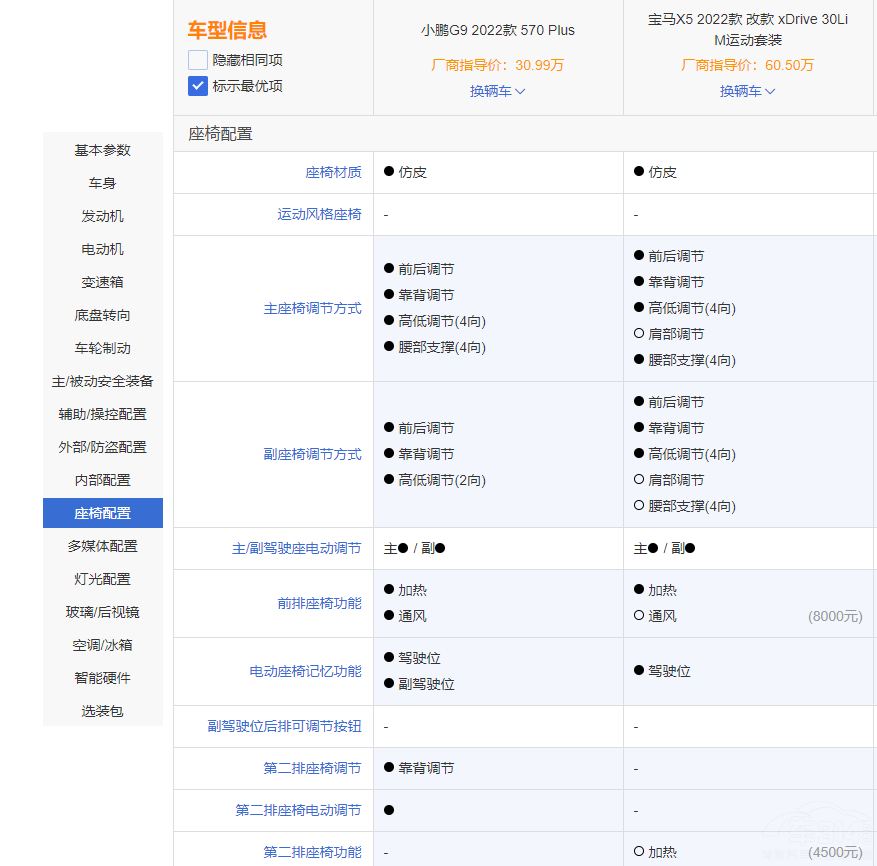
Task: Click 小鹏G9 2022款 570 Plus title
Action: point(497,30)
